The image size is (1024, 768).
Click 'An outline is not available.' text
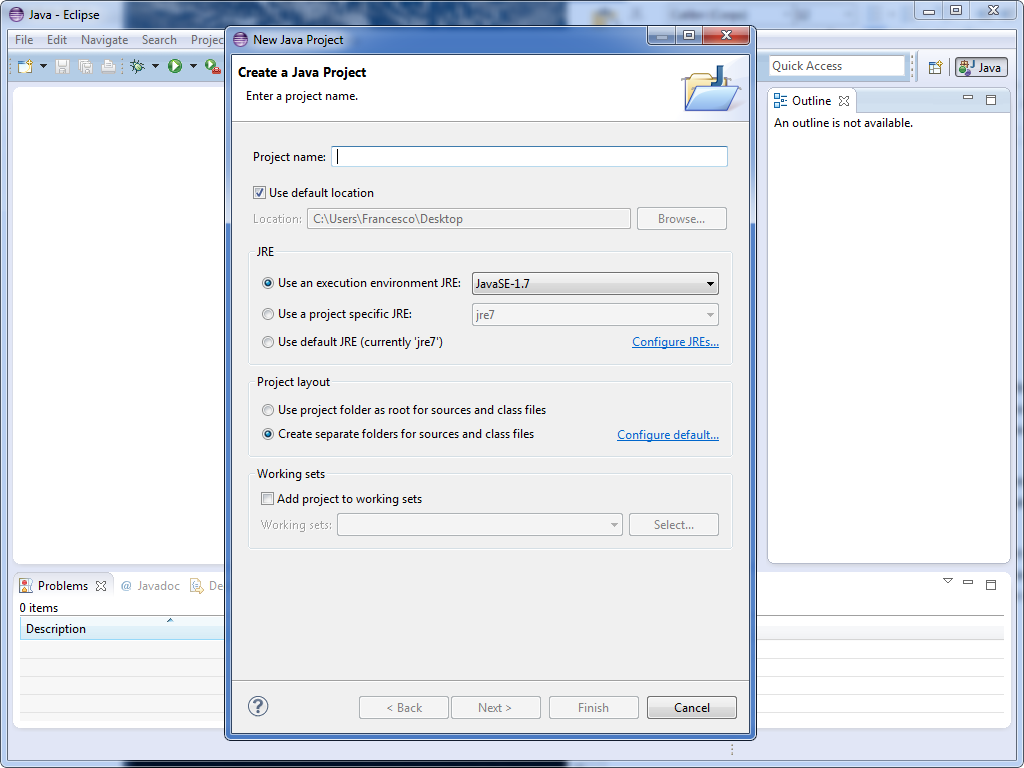[843, 123]
